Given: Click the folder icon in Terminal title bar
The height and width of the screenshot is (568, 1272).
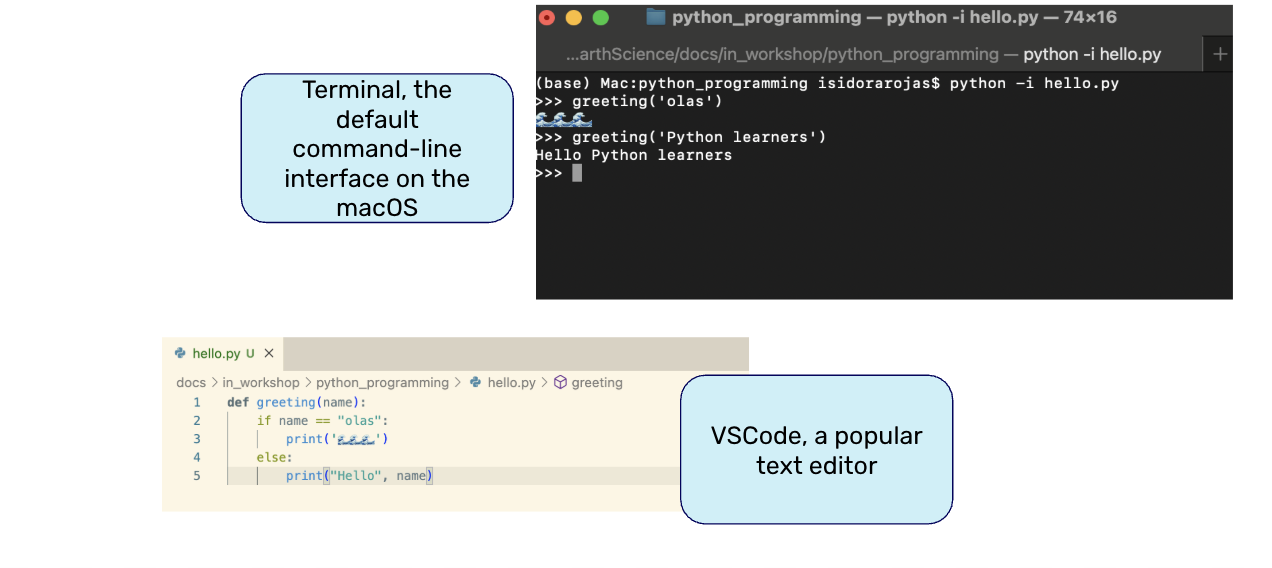Looking at the screenshot, I should pos(656,17).
